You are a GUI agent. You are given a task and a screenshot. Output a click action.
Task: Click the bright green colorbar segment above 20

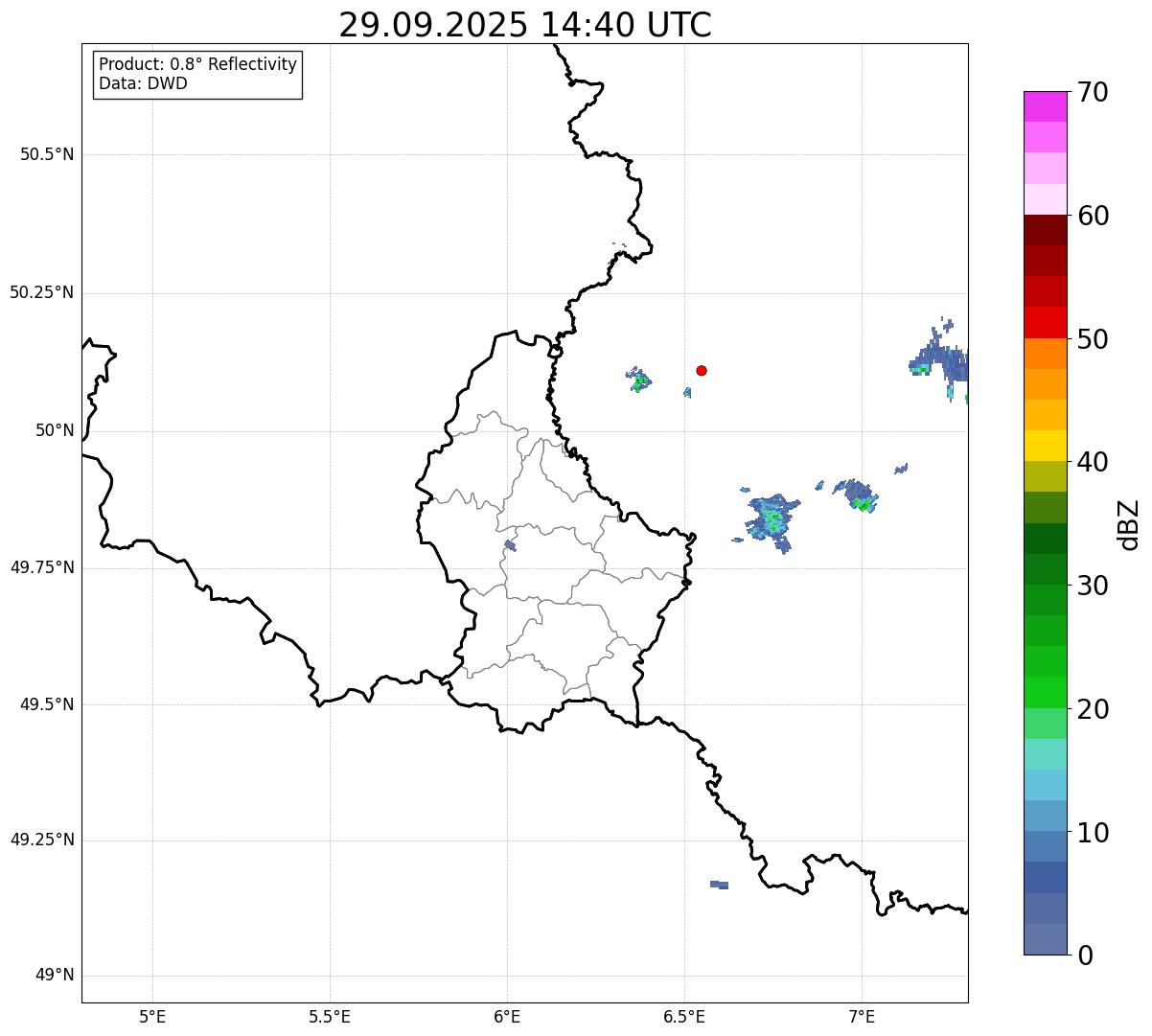(x=1046, y=693)
